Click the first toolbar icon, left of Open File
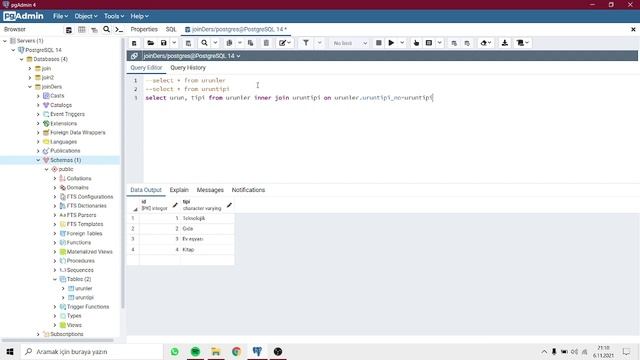The height and width of the screenshot is (360, 640). [x=134, y=43]
